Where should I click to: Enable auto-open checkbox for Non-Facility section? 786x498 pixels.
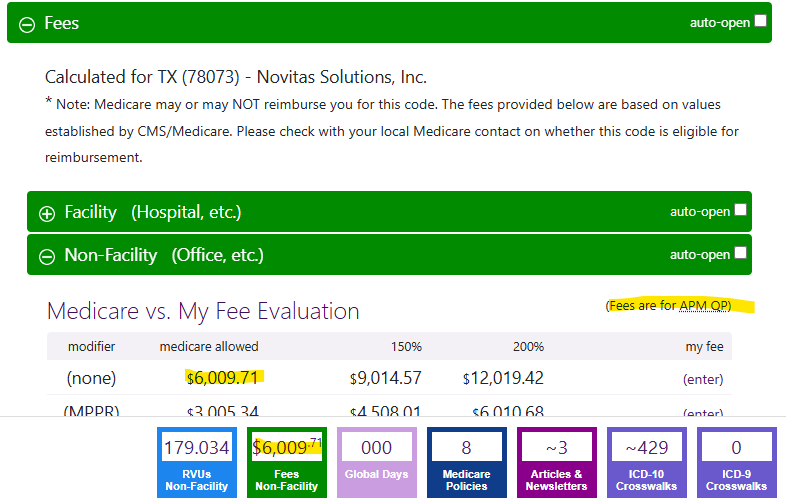[741, 253]
